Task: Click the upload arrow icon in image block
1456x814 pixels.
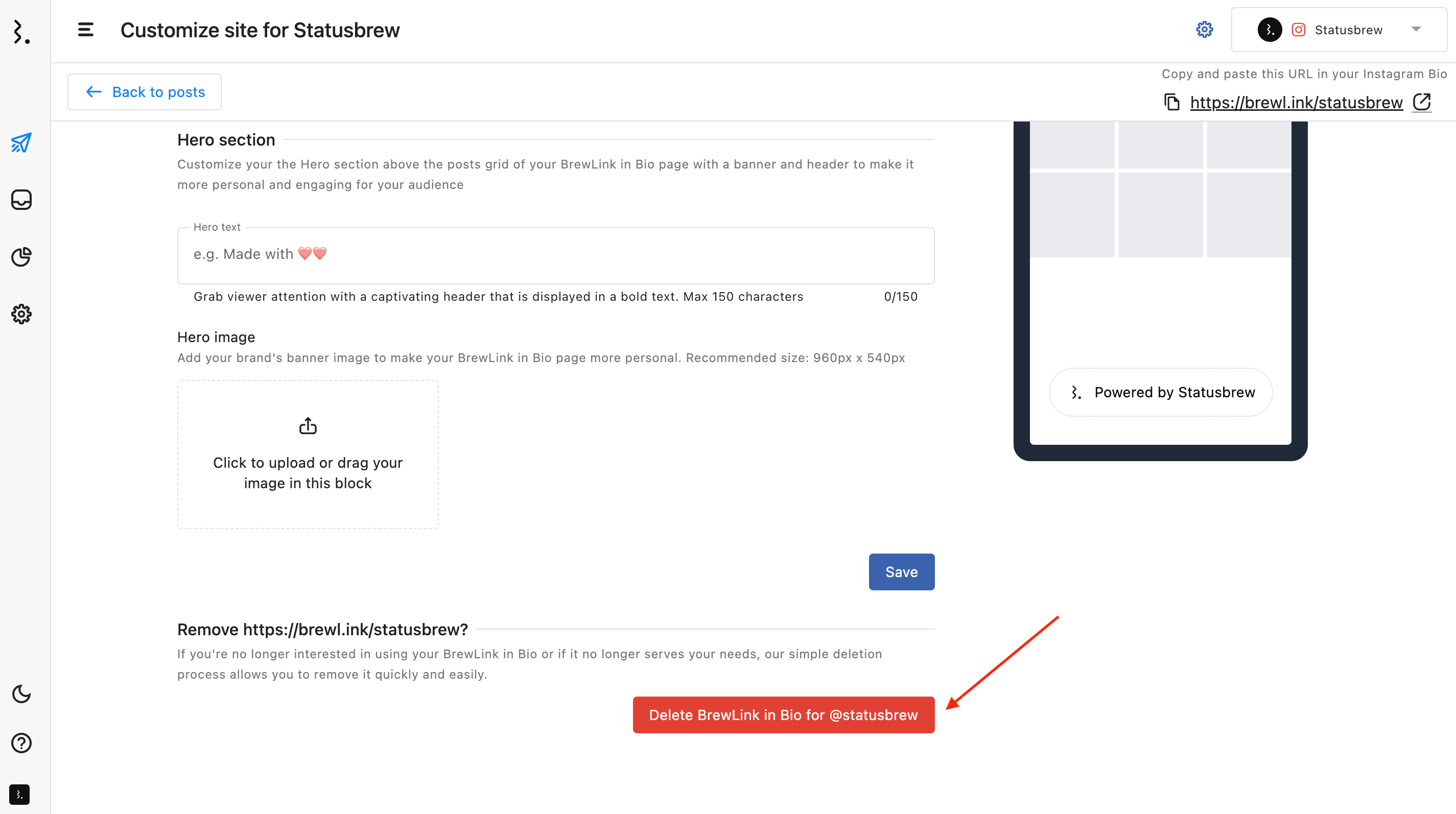Action: (308, 426)
